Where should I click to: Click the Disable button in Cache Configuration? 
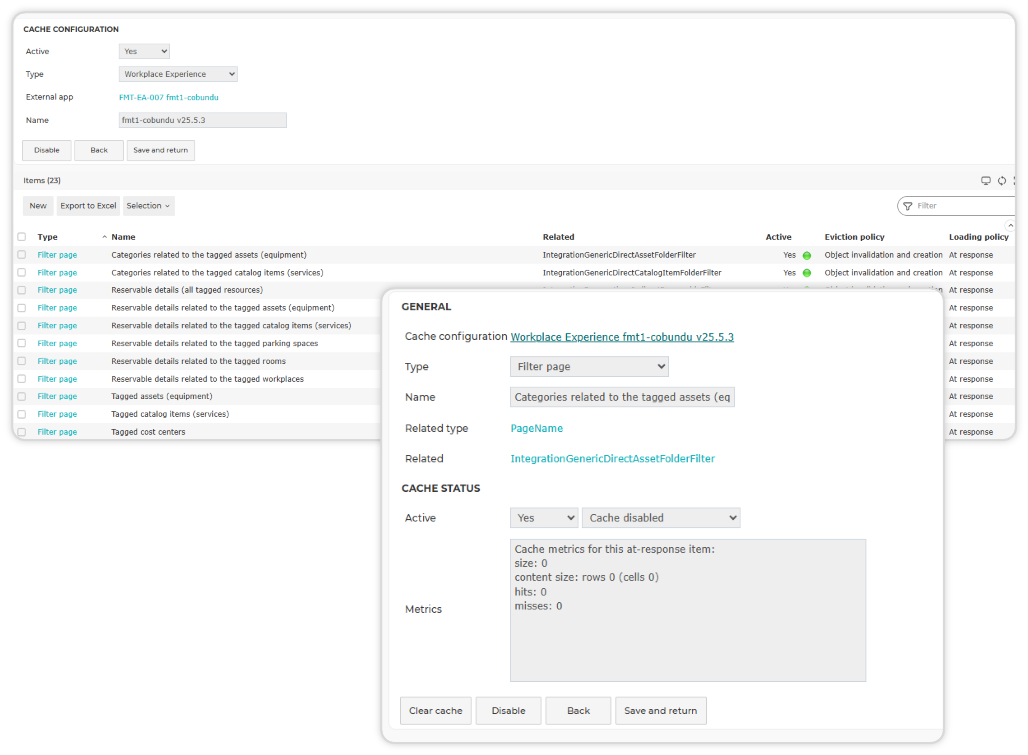coord(47,151)
